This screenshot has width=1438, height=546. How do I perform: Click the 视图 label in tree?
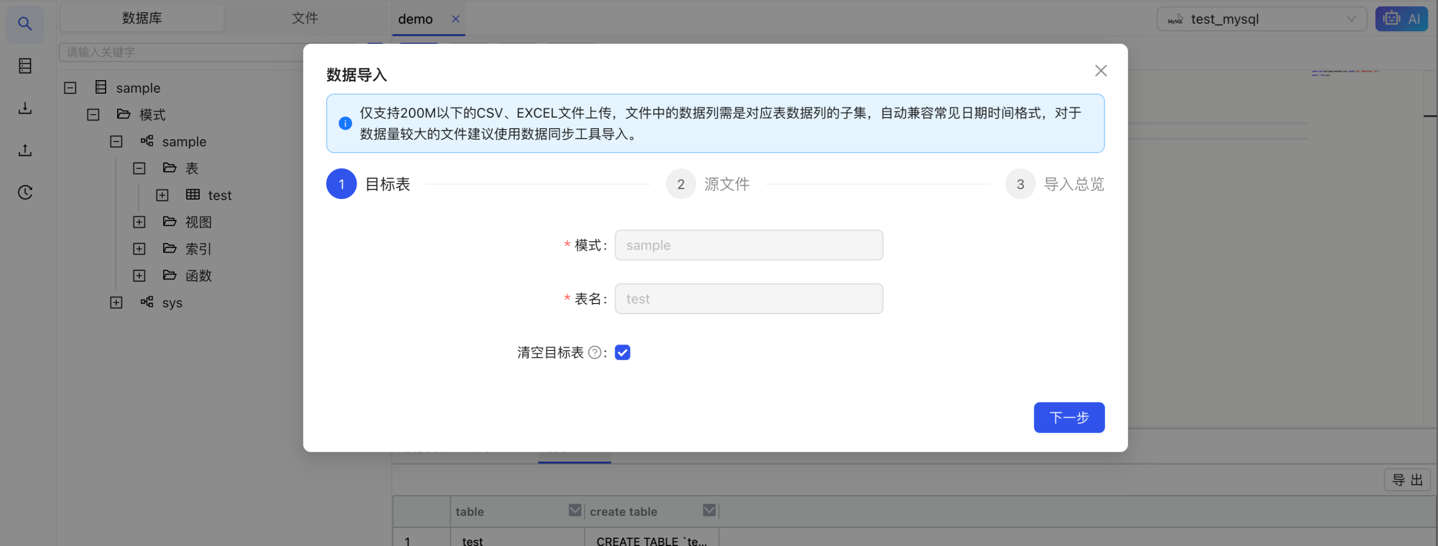tap(198, 222)
